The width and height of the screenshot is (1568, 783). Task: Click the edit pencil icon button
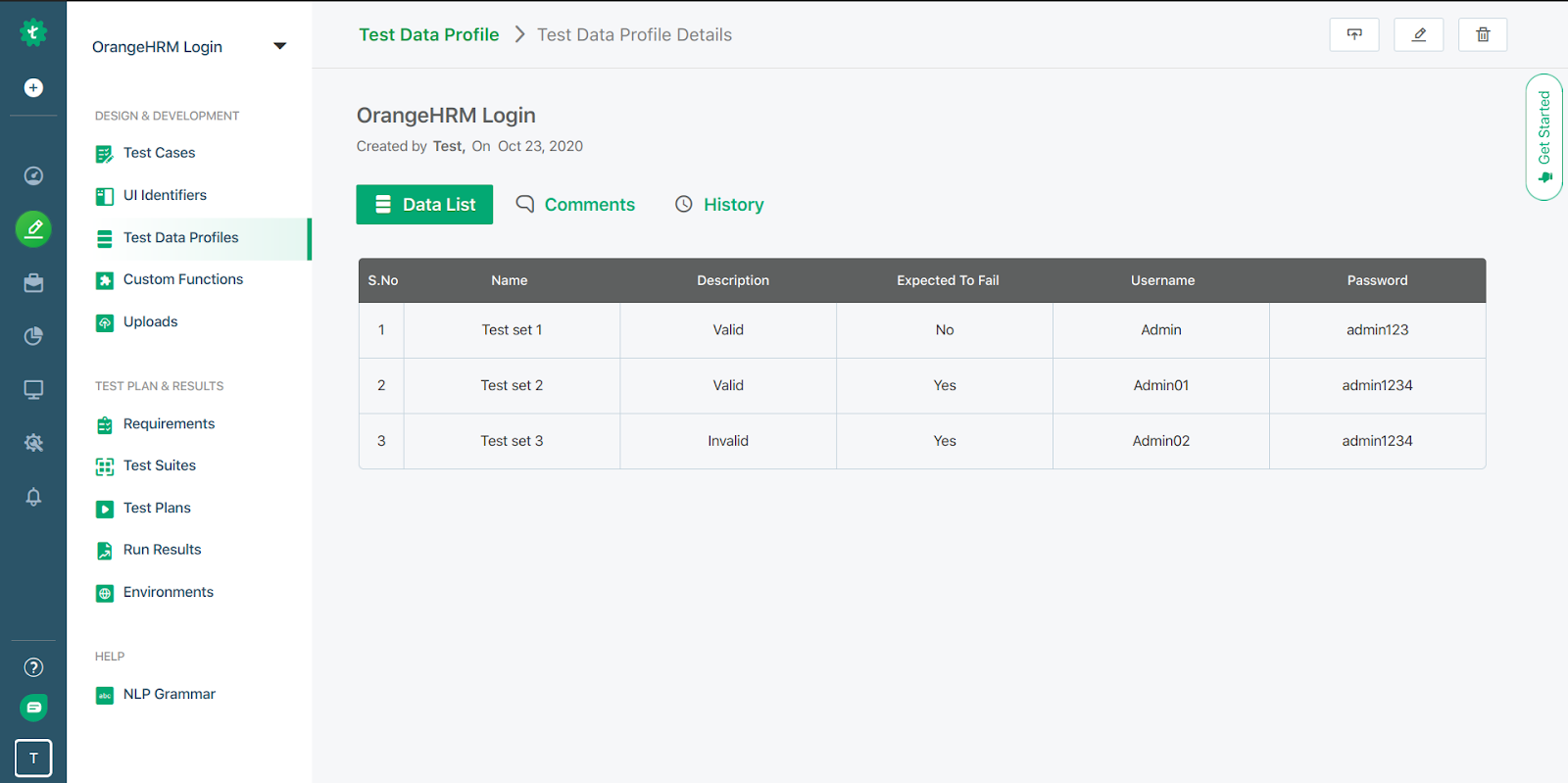(x=1418, y=34)
